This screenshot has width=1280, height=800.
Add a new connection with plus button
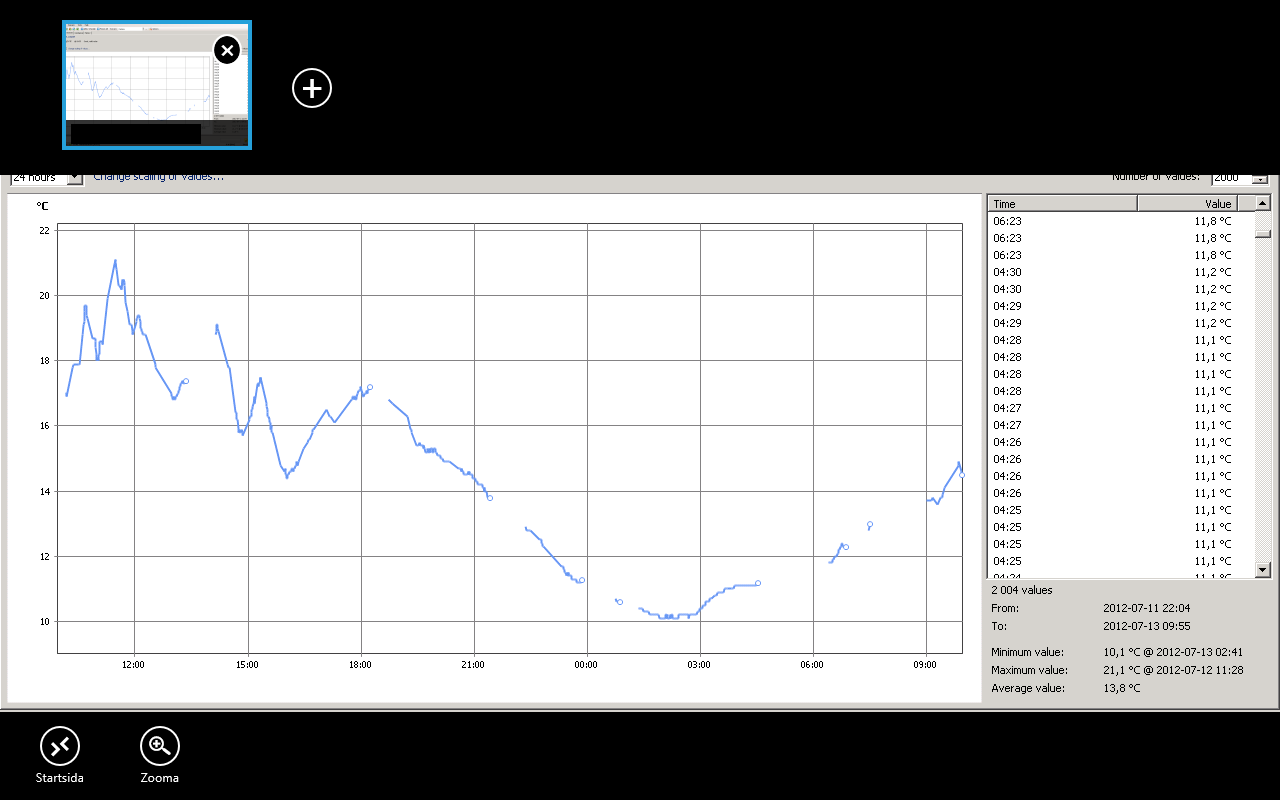pyautogui.click(x=312, y=88)
